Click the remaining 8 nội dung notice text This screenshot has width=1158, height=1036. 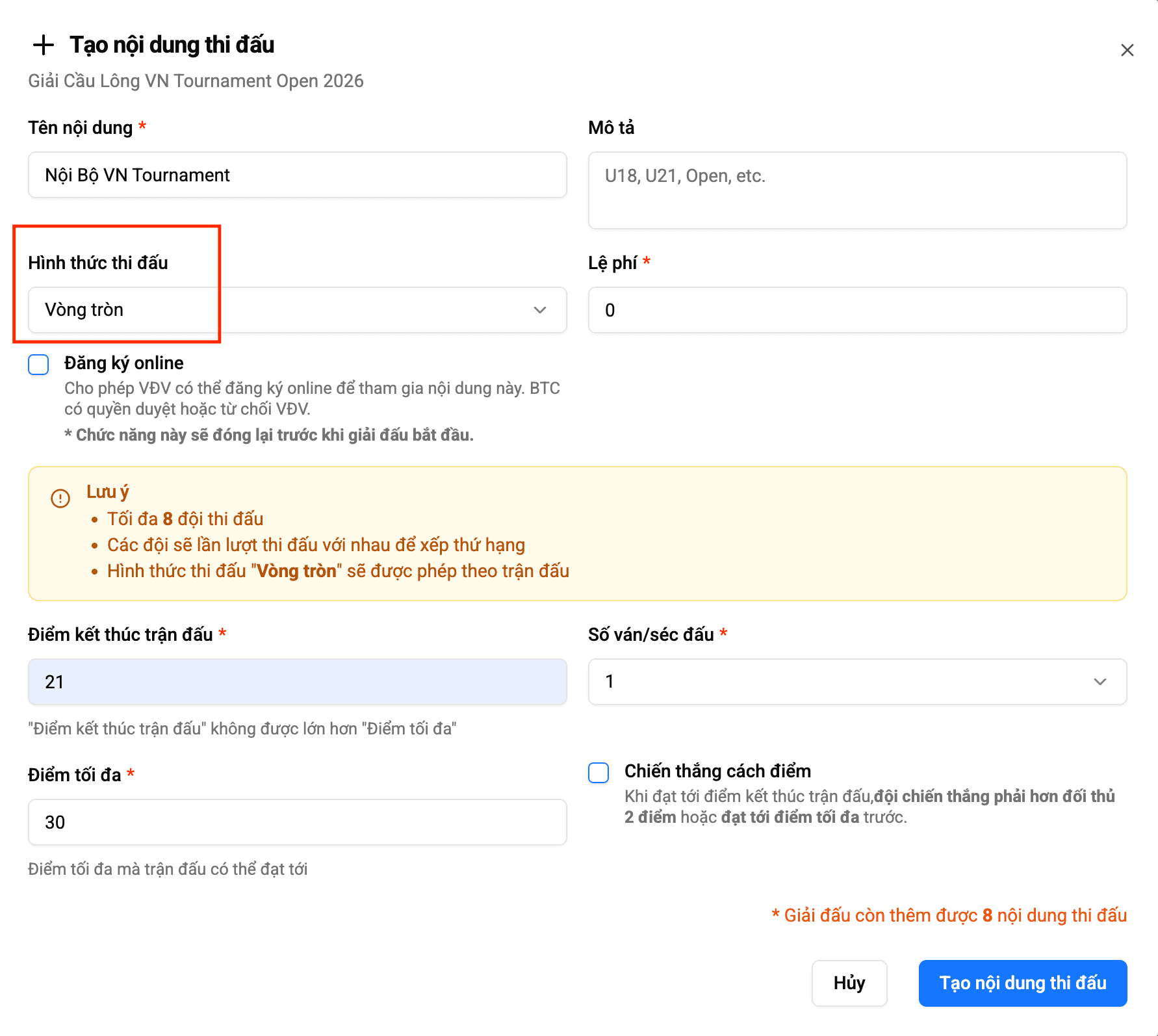(949, 915)
